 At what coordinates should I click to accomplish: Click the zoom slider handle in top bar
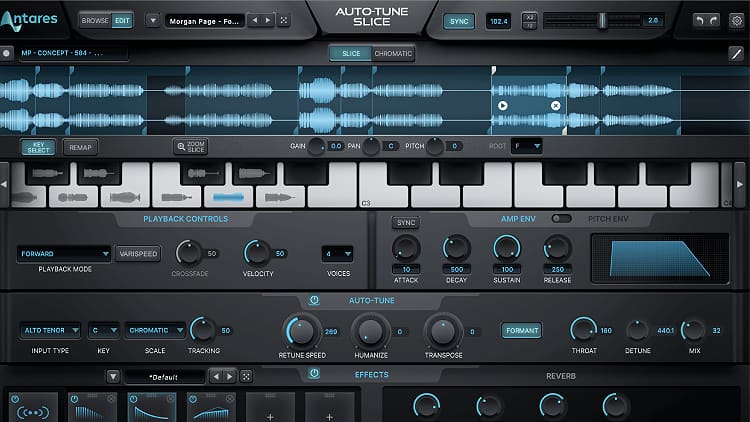(x=603, y=20)
